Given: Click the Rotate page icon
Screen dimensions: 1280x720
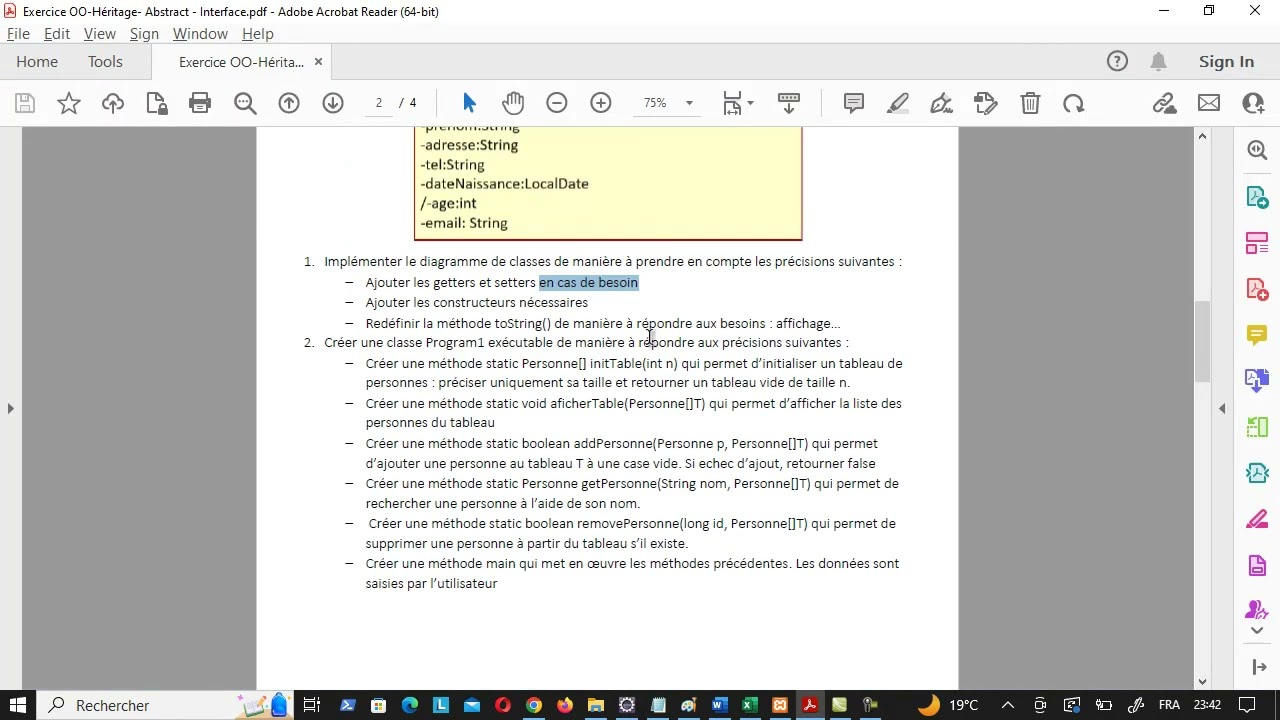Looking at the screenshot, I should point(1074,103).
